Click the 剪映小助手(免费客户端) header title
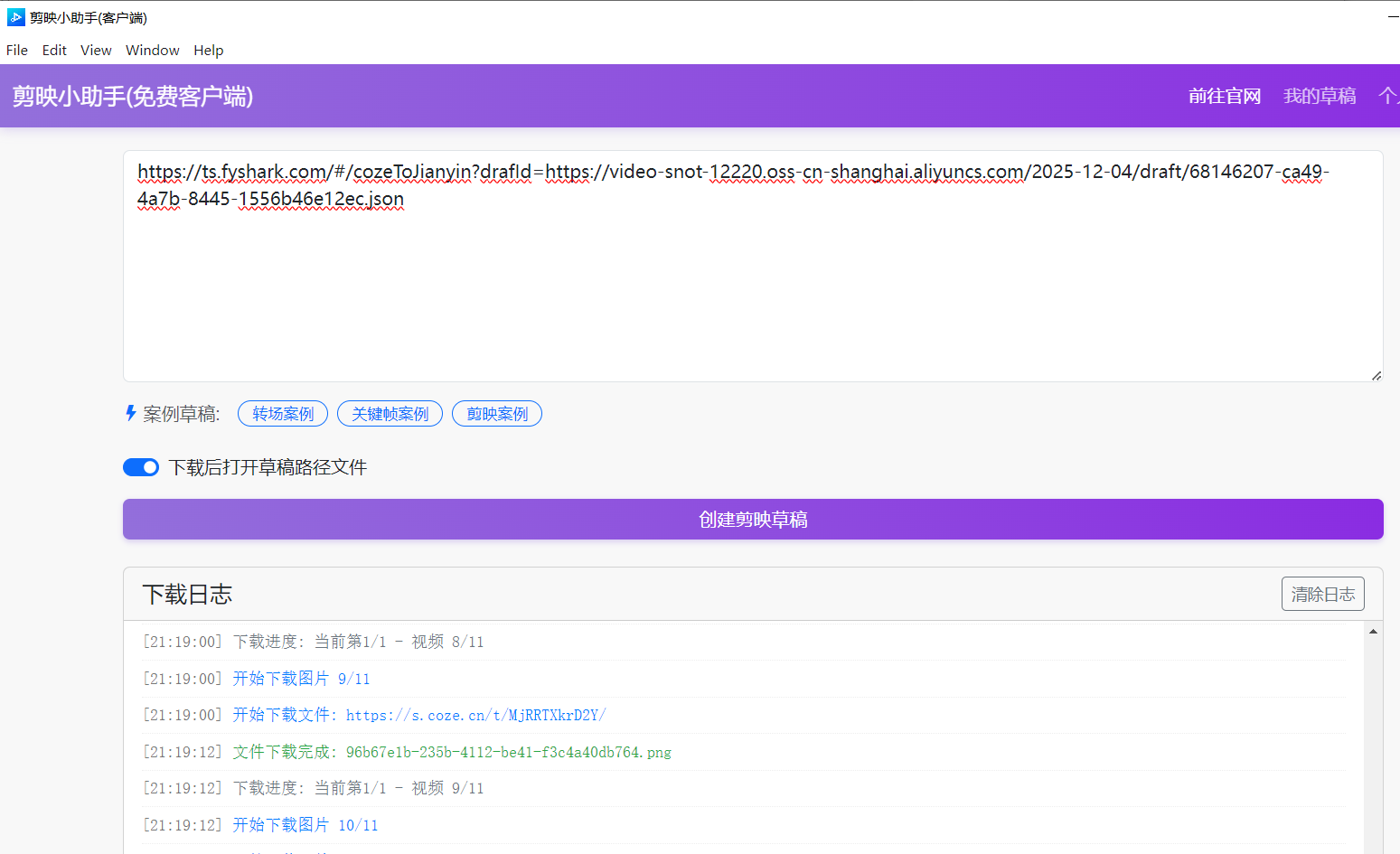 coord(133,96)
